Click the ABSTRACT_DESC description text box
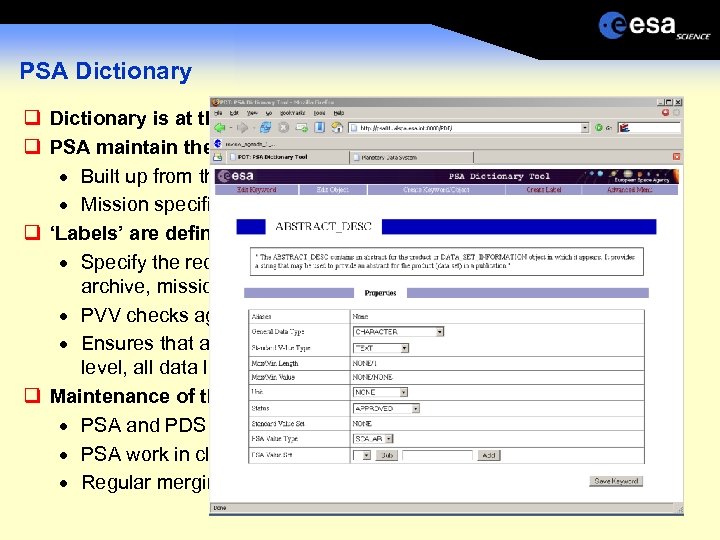This screenshot has height=540, width=720. point(446,261)
